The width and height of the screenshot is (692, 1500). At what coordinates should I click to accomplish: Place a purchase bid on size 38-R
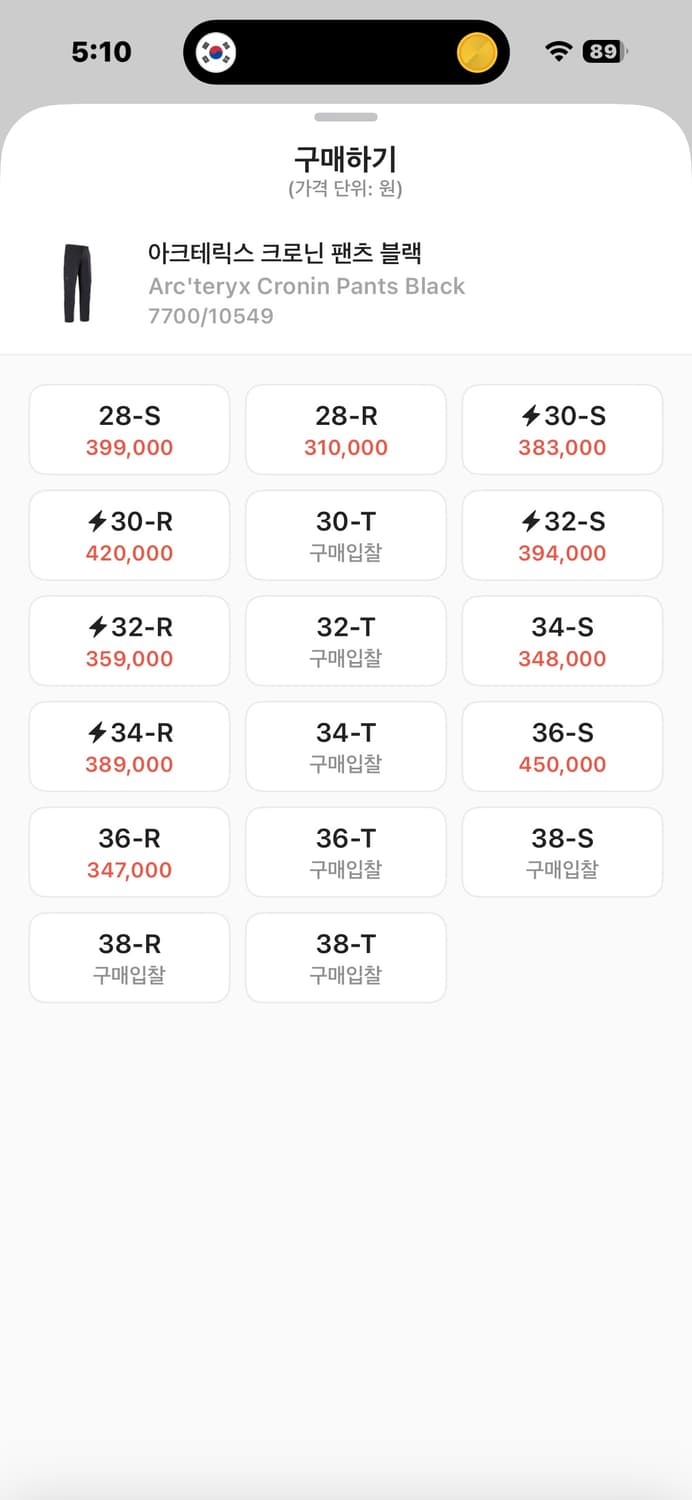(x=129, y=957)
